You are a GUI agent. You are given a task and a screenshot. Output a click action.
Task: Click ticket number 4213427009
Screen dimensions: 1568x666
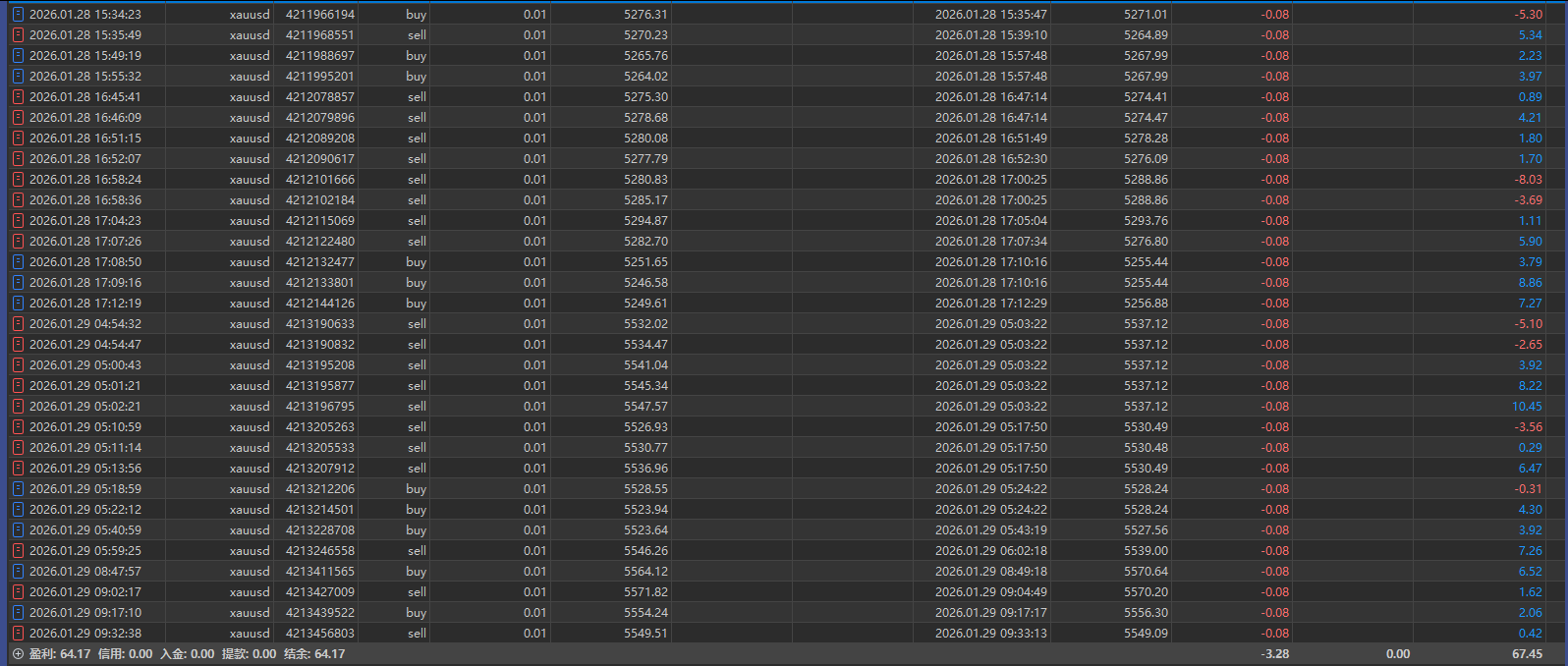(x=320, y=592)
